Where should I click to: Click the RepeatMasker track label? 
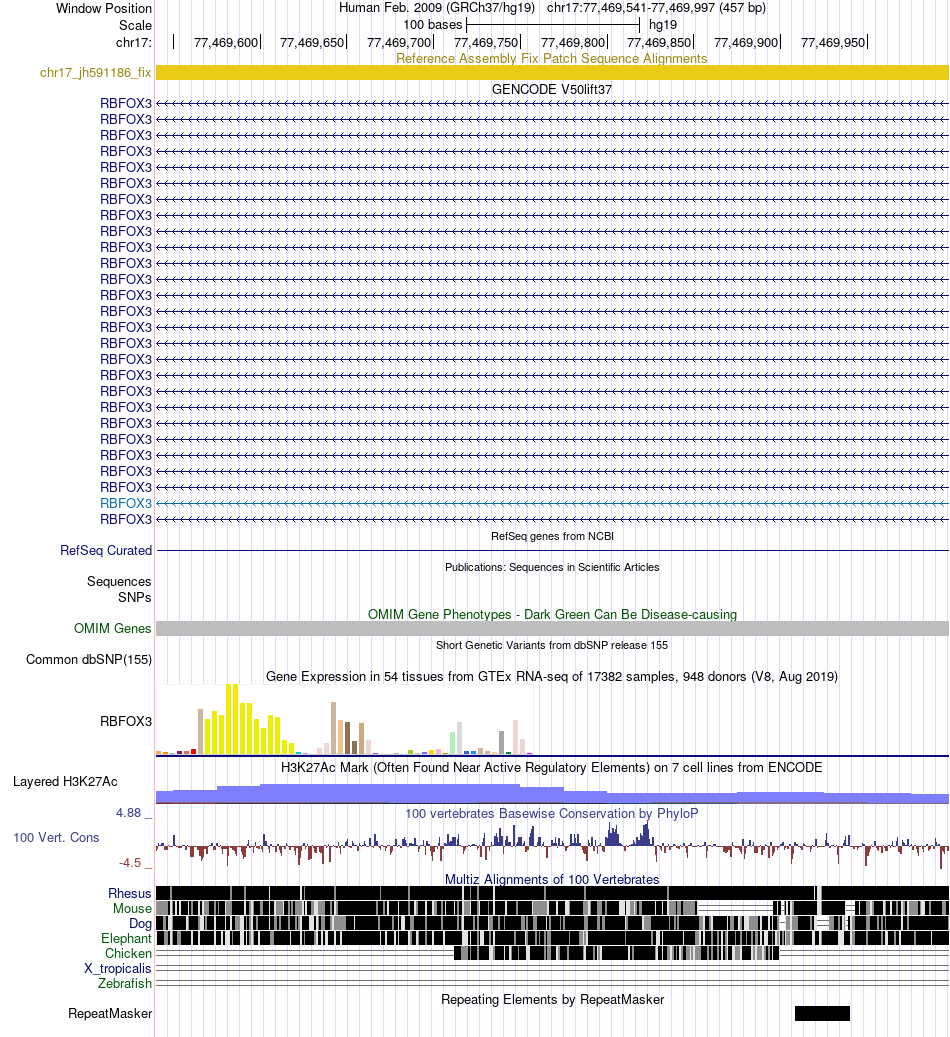click(x=110, y=1014)
